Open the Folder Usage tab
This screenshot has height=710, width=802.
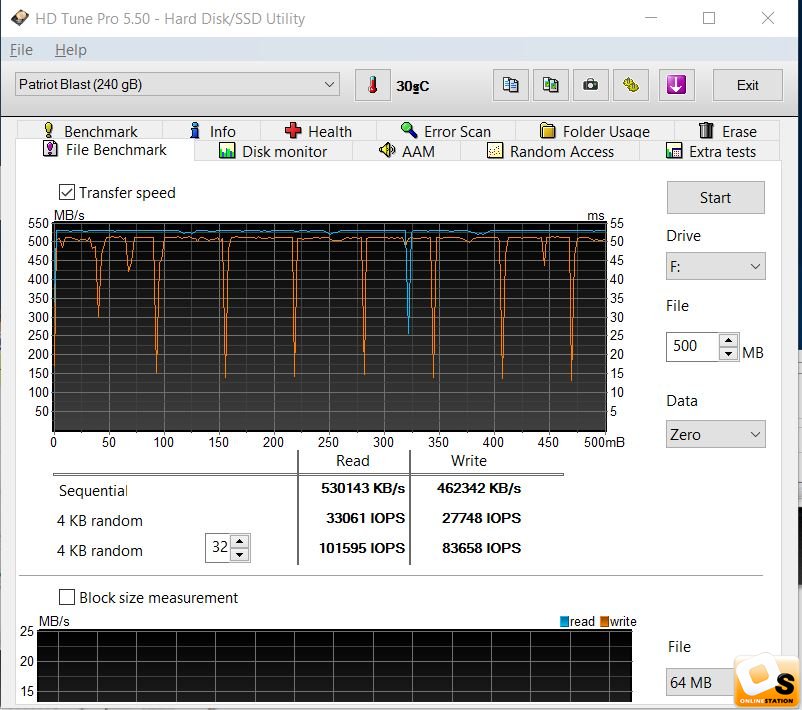coord(594,131)
